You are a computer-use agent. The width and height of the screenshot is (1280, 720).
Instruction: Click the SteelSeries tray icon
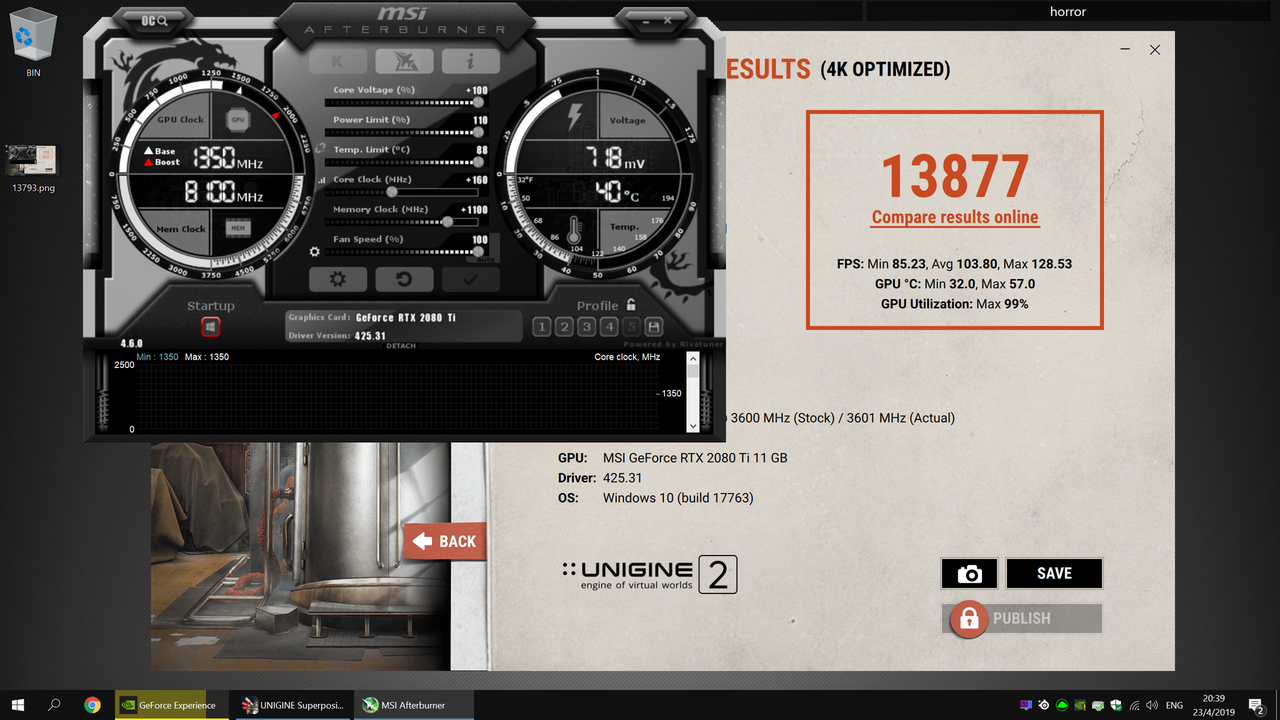click(1044, 705)
